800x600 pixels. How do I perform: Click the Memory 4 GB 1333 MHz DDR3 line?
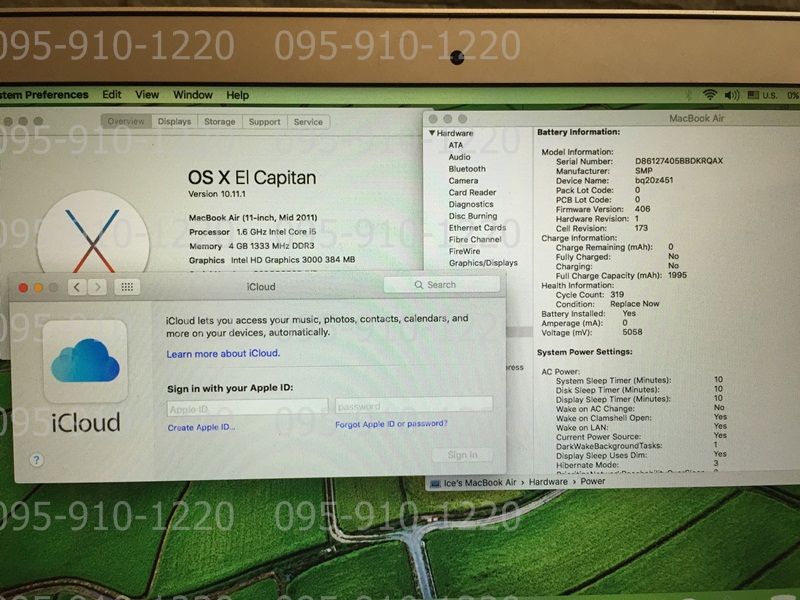(x=252, y=246)
